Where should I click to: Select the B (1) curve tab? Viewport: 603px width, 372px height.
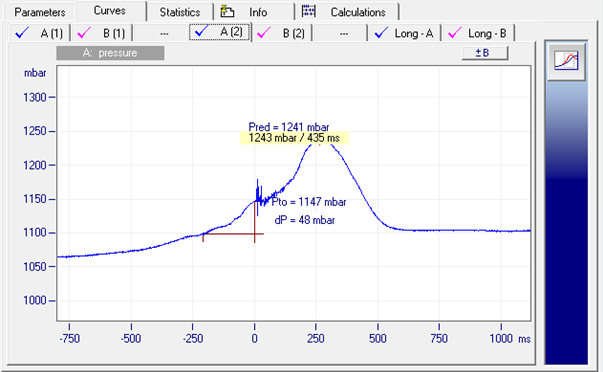[x=102, y=33]
